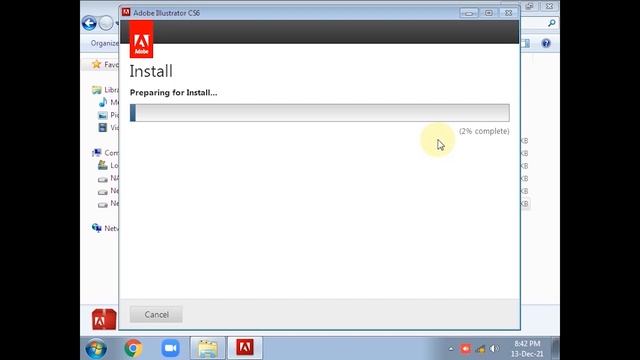Open the Videos library in Explorer sidebar
Viewport: 640px width, 360px height.
[108, 128]
